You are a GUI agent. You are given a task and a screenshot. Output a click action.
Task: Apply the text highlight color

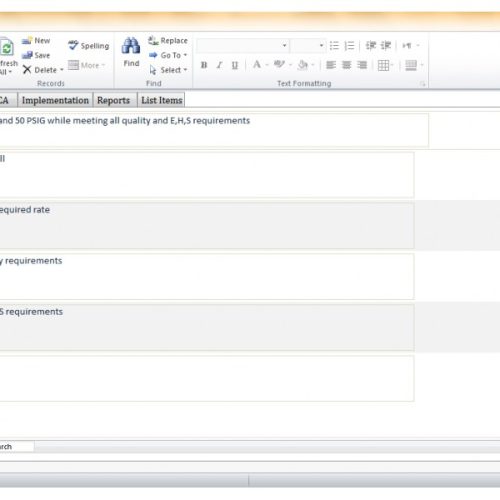tap(279, 65)
